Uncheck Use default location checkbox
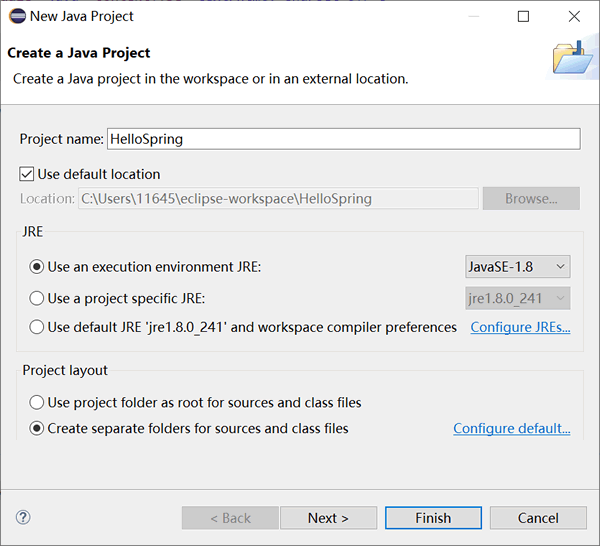The height and width of the screenshot is (546, 600). 26,174
